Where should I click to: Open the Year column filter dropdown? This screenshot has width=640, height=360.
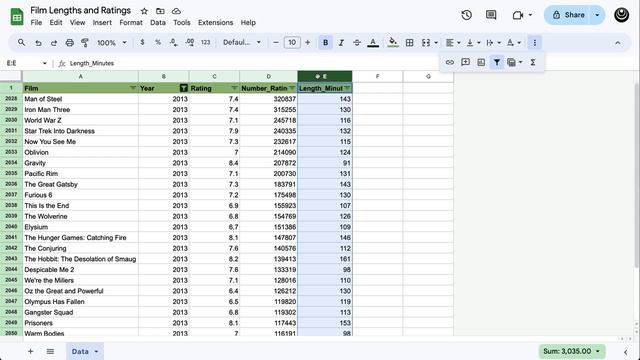click(x=184, y=88)
